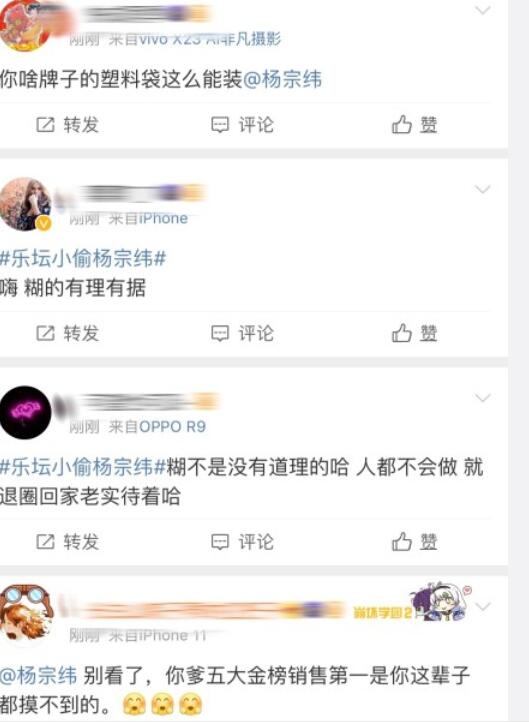The height and width of the screenshot is (722, 529).
Task: Open chevron menu on OPPO R9 post
Action: point(482,398)
